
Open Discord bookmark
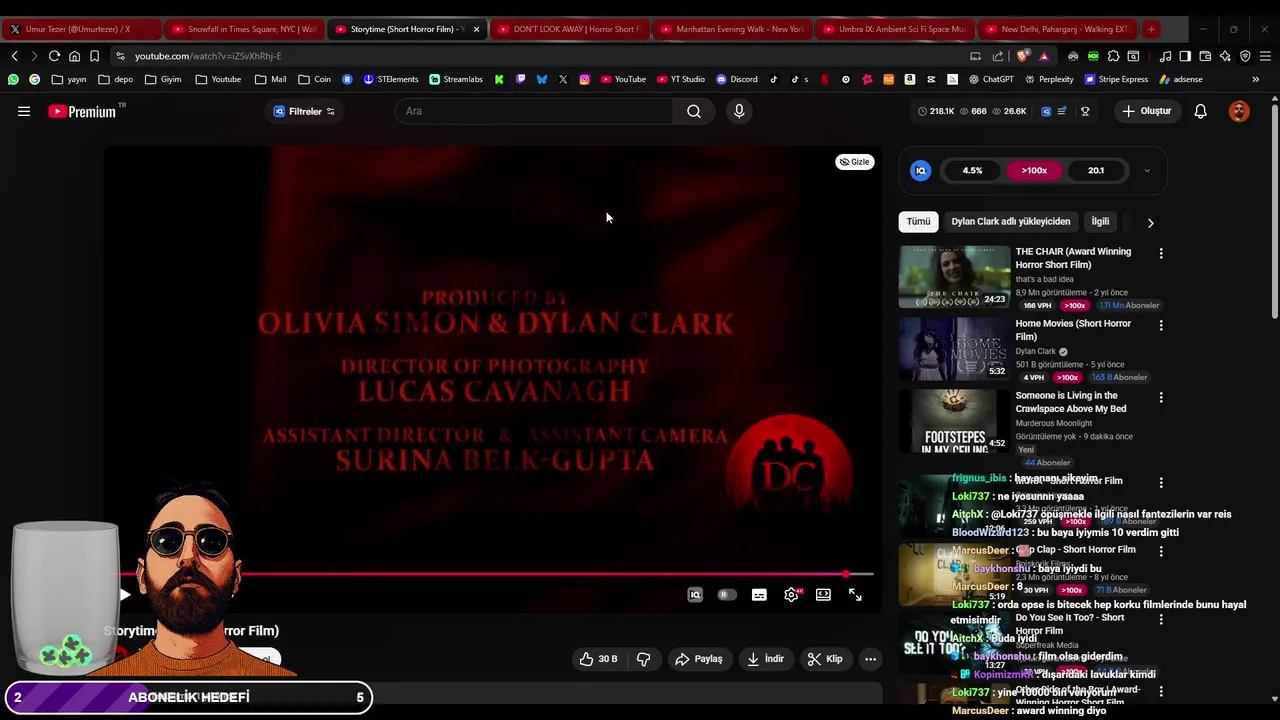737,79
